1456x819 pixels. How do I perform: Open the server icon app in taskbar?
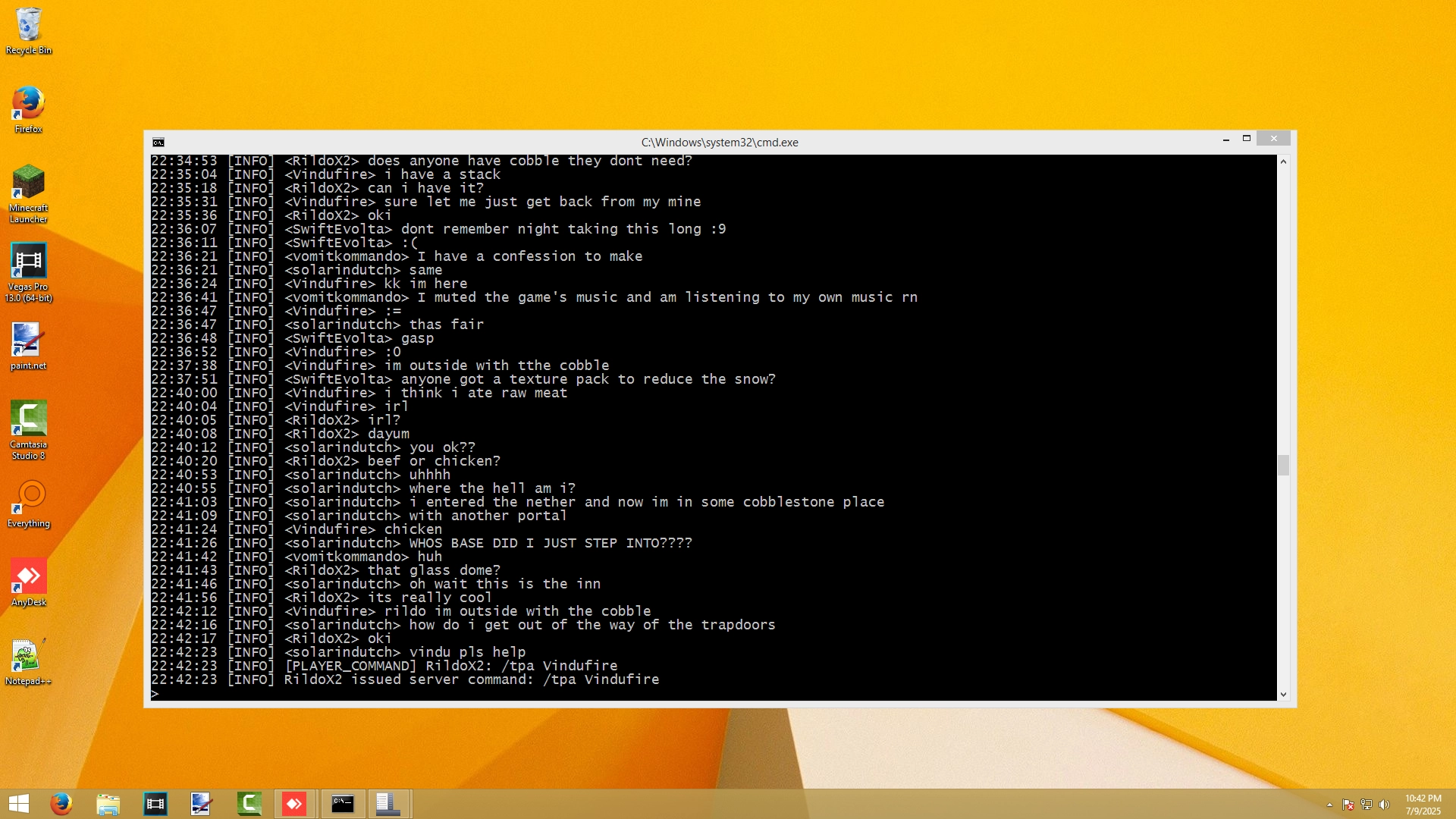pos(389,804)
